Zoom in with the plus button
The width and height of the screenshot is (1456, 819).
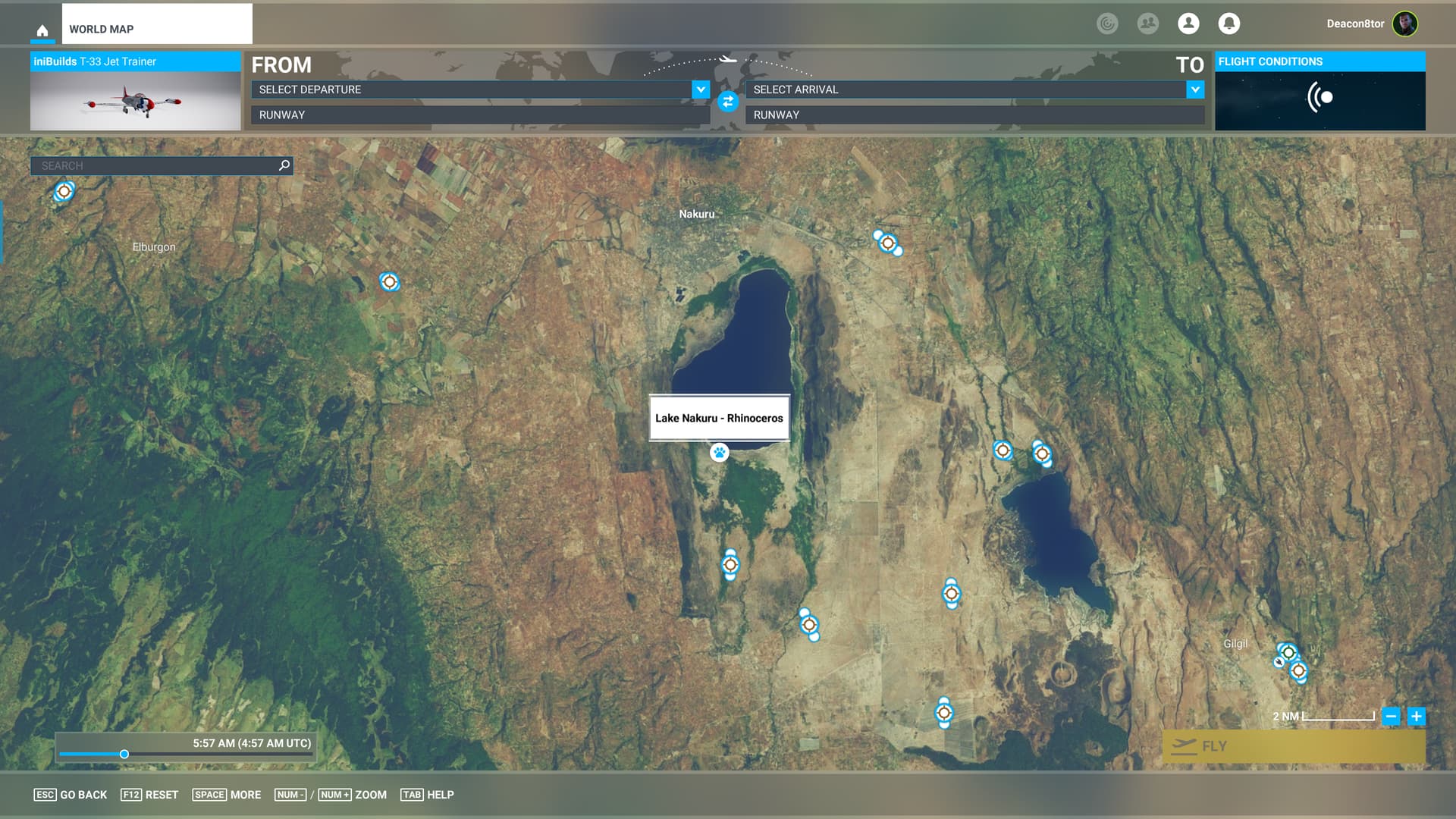(x=1416, y=716)
